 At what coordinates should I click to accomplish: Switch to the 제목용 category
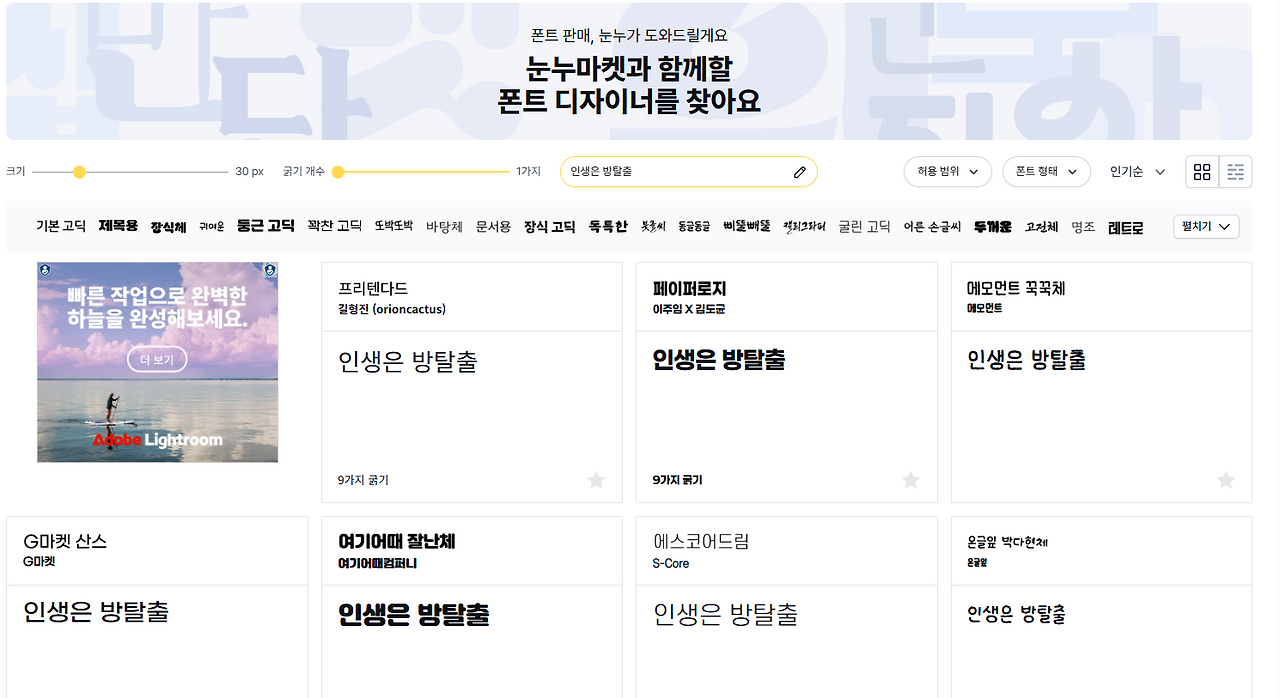click(x=117, y=226)
